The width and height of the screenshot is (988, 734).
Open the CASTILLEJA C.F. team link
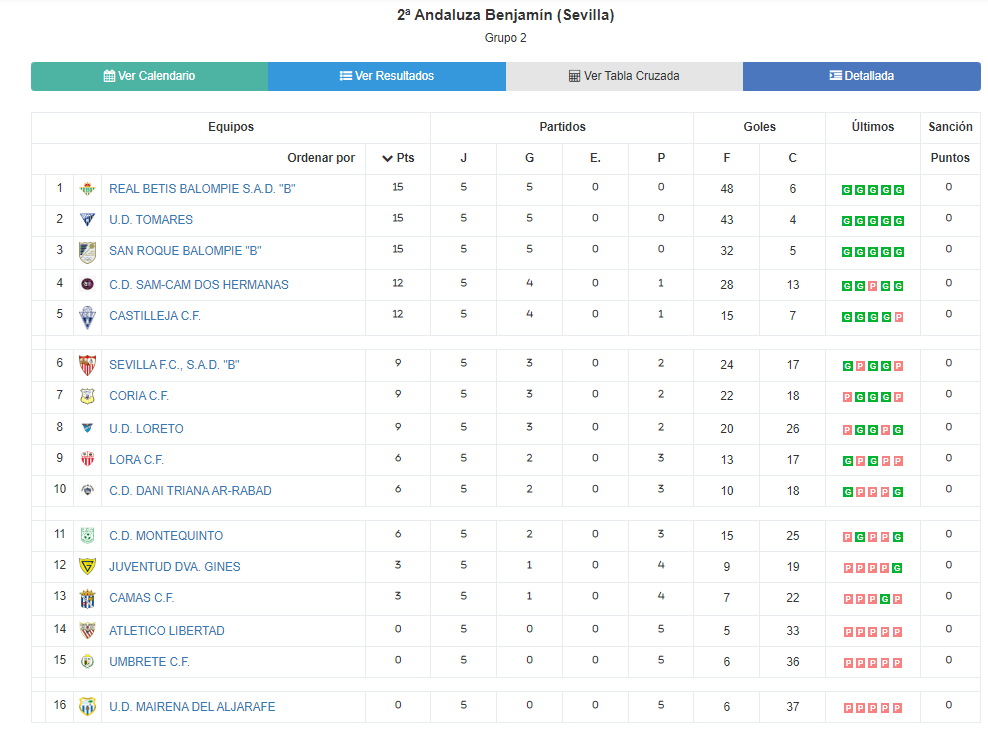point(155,316)
